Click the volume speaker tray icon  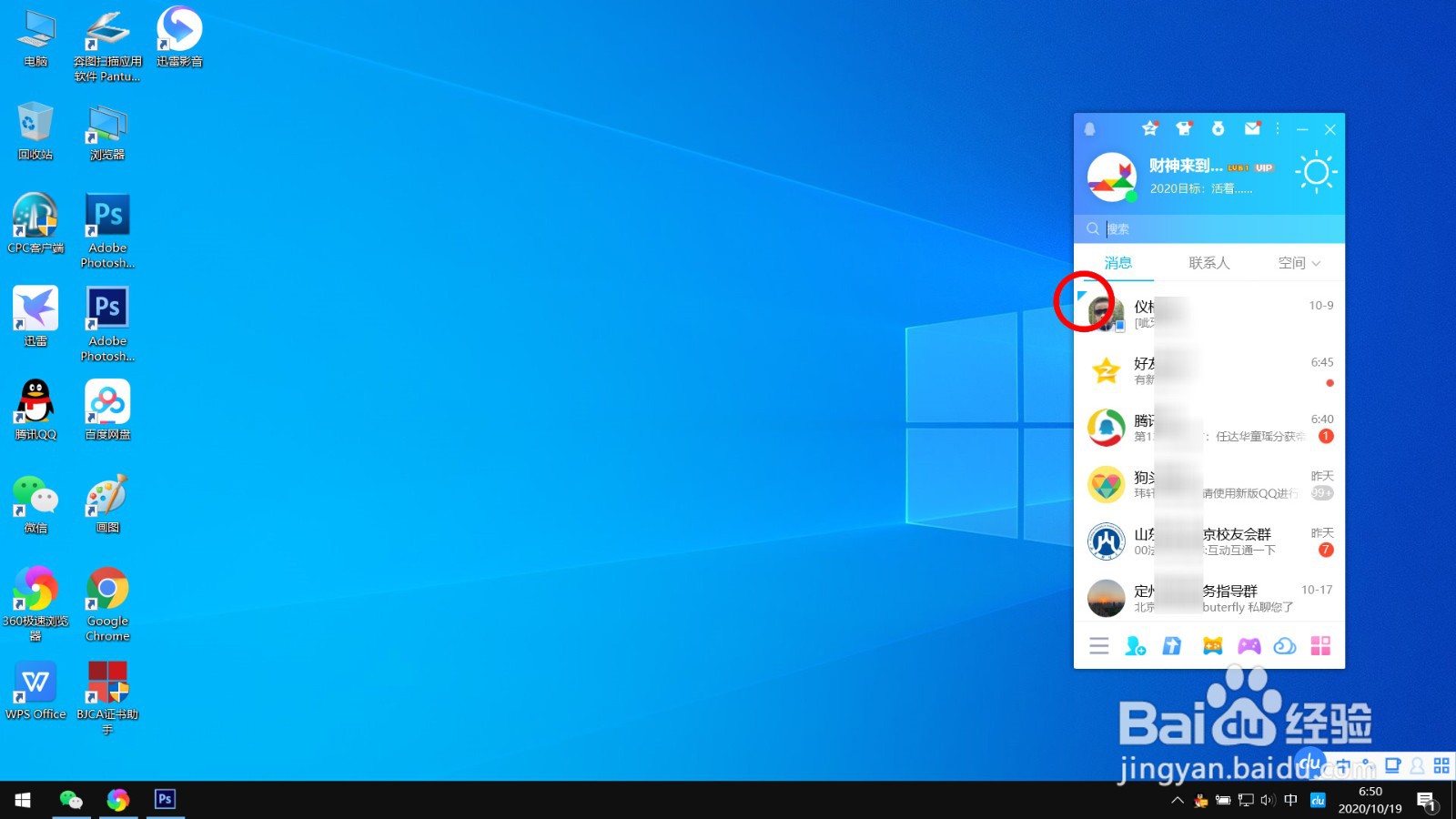(1267, 801)
